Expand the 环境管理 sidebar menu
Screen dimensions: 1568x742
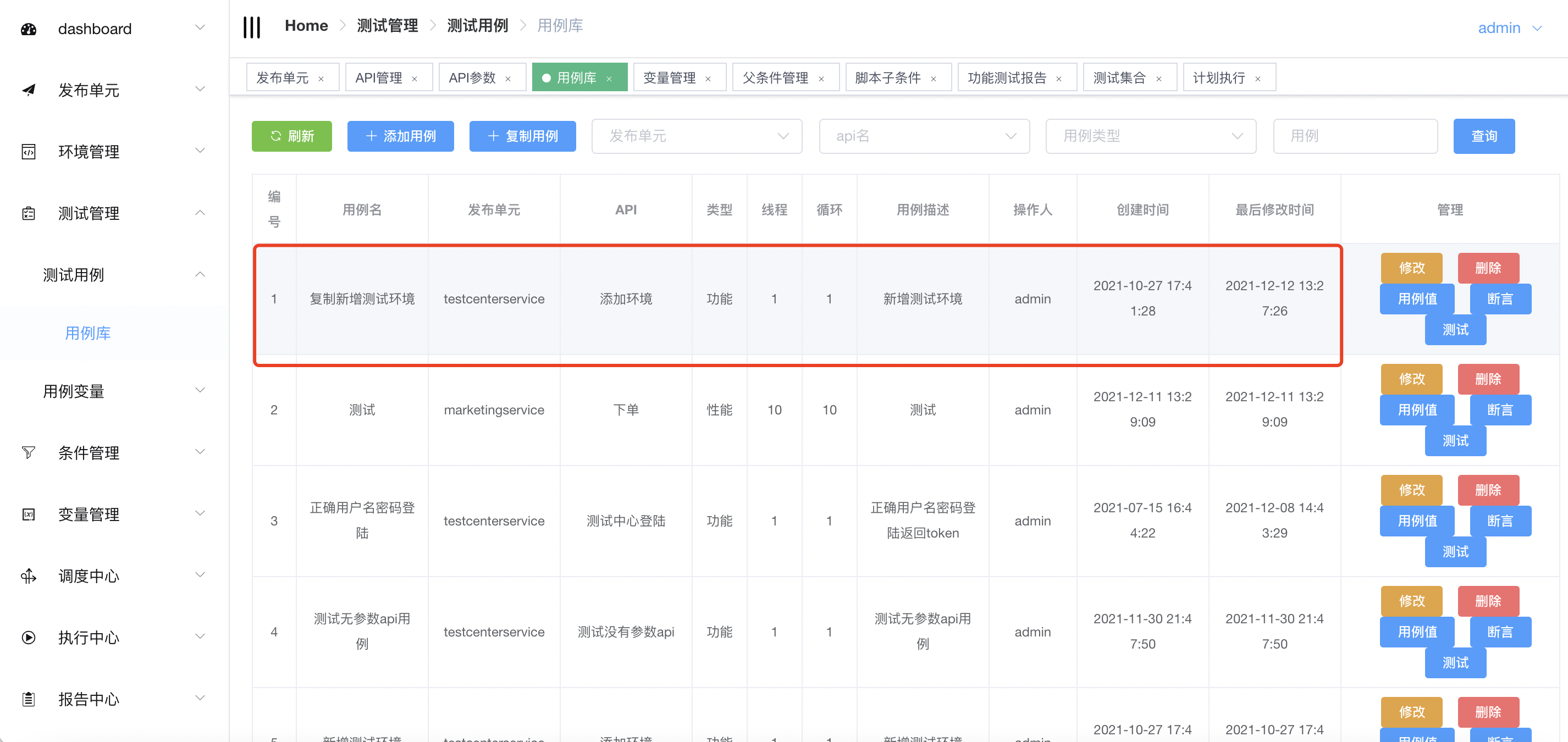[200, 151]
